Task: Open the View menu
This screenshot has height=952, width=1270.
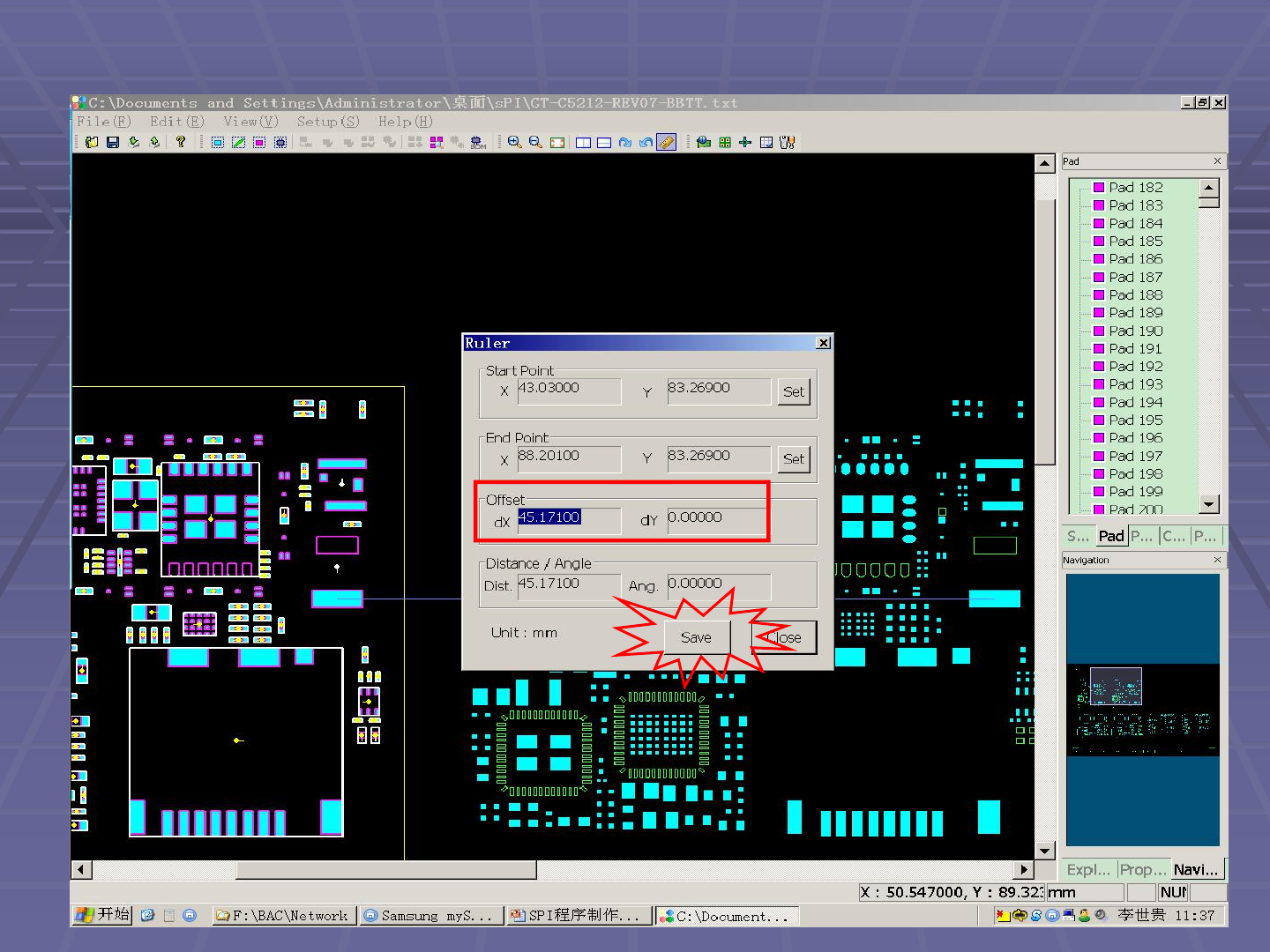Action: click(x=250, y=122)
